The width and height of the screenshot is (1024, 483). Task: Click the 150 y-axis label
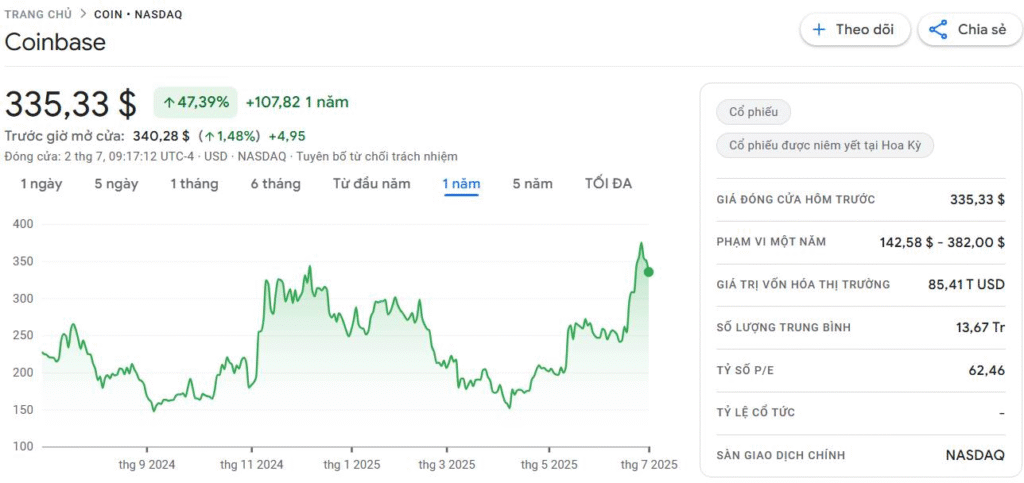(23, 410)
